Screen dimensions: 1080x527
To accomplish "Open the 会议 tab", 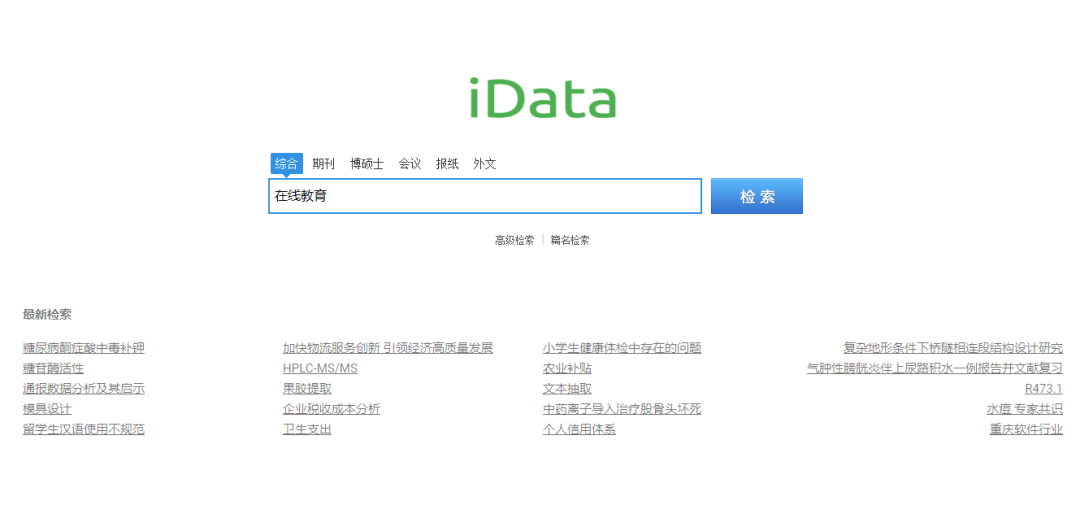I will click(410, 164).
